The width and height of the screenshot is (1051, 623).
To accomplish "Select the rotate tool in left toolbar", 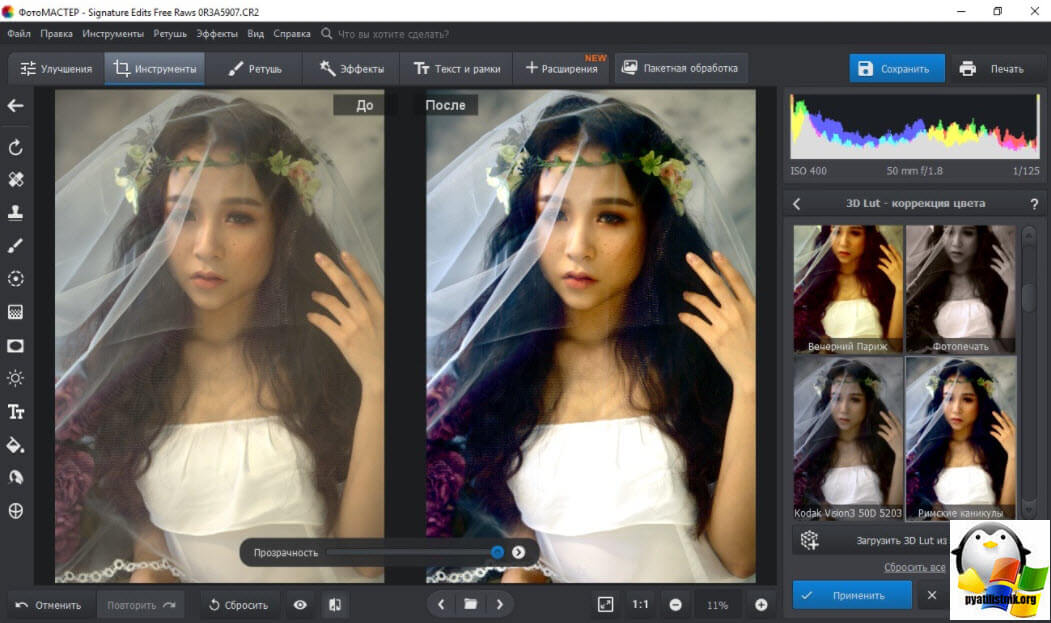I will (x=15, y=148).
